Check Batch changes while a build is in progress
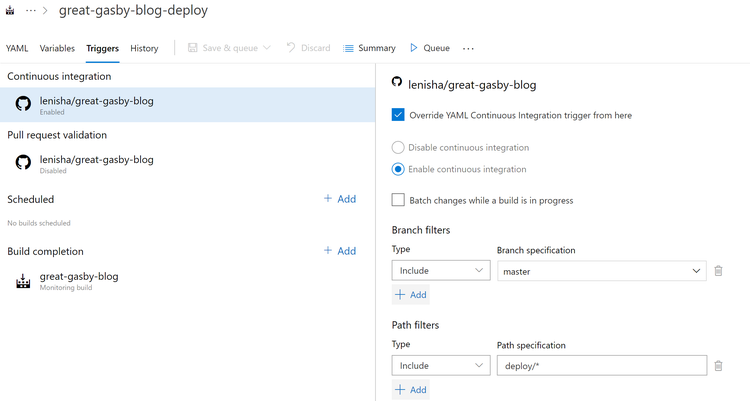This screenshot has height=401, width=750. [398, 200]
